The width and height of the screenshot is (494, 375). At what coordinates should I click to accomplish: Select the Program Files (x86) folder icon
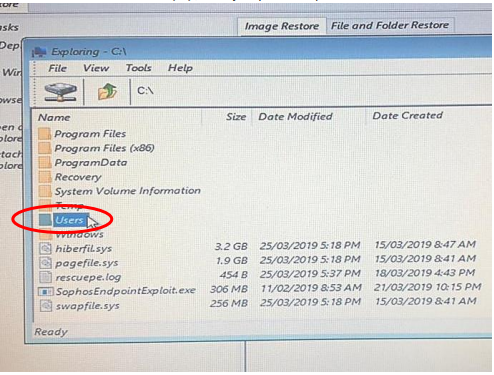click(x=44, y=148)
